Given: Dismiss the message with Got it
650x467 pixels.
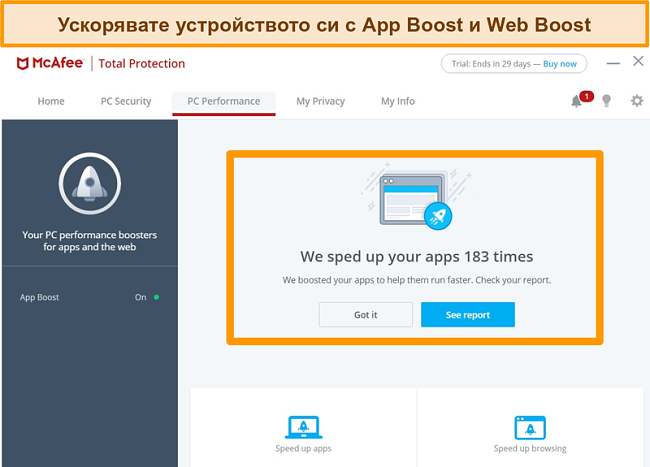Looking at the screenshot, I should point(366,315).
